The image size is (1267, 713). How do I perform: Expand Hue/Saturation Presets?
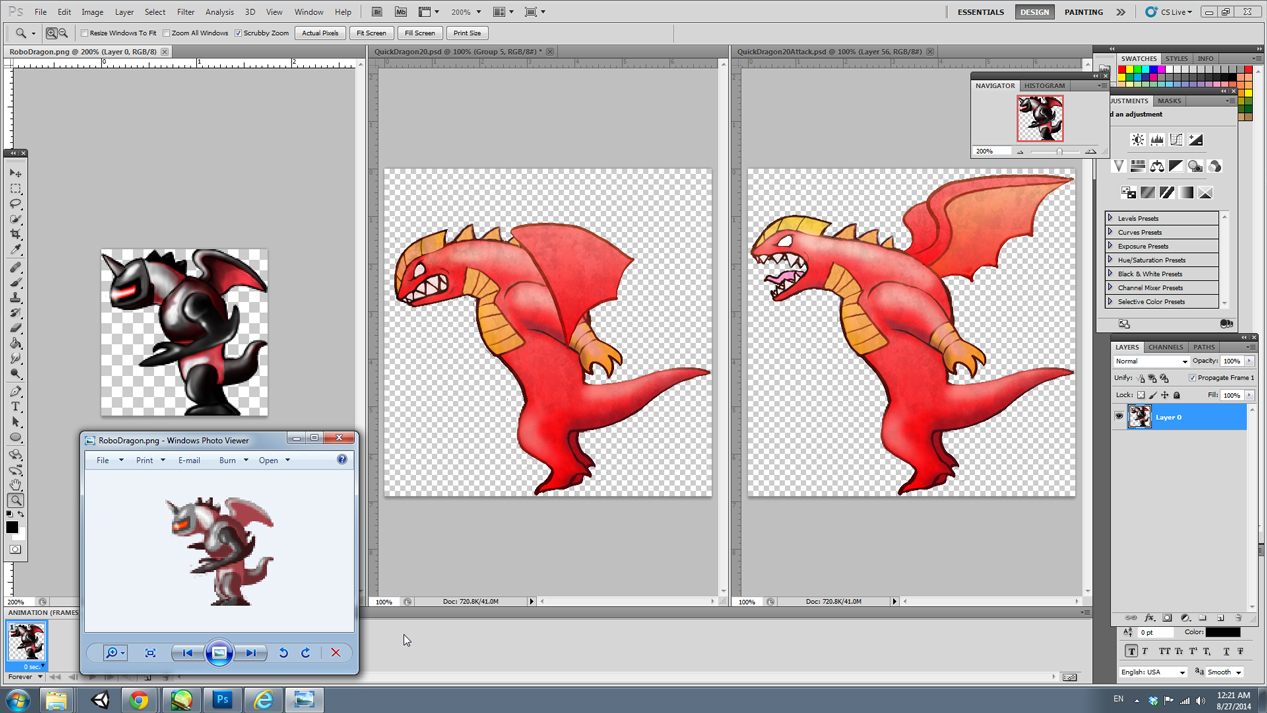coord(1110,260)
